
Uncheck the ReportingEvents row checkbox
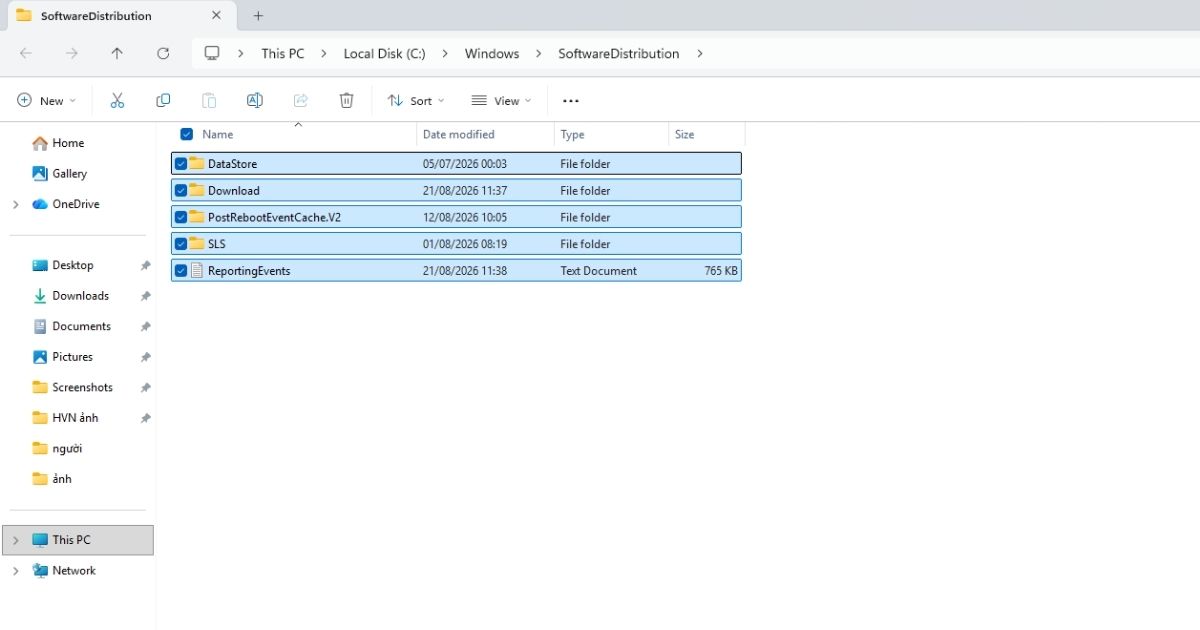tap(180, 270)
